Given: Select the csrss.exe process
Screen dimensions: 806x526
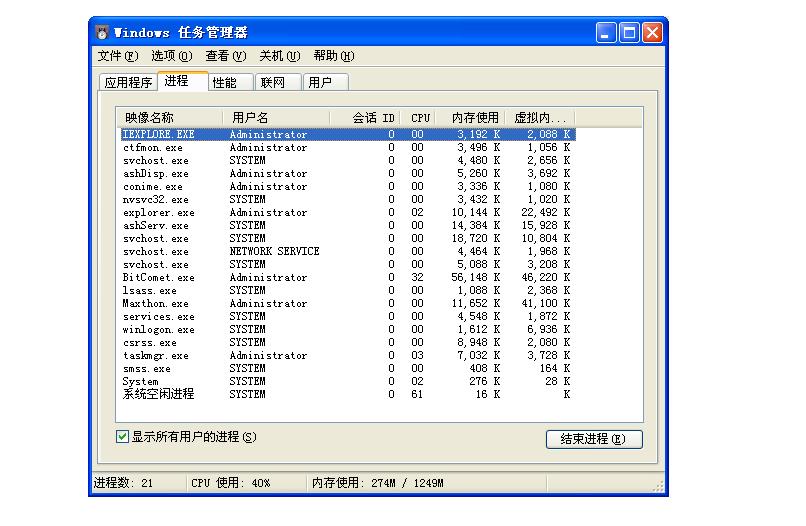Looking at the screenshot, I should [348, 342].
